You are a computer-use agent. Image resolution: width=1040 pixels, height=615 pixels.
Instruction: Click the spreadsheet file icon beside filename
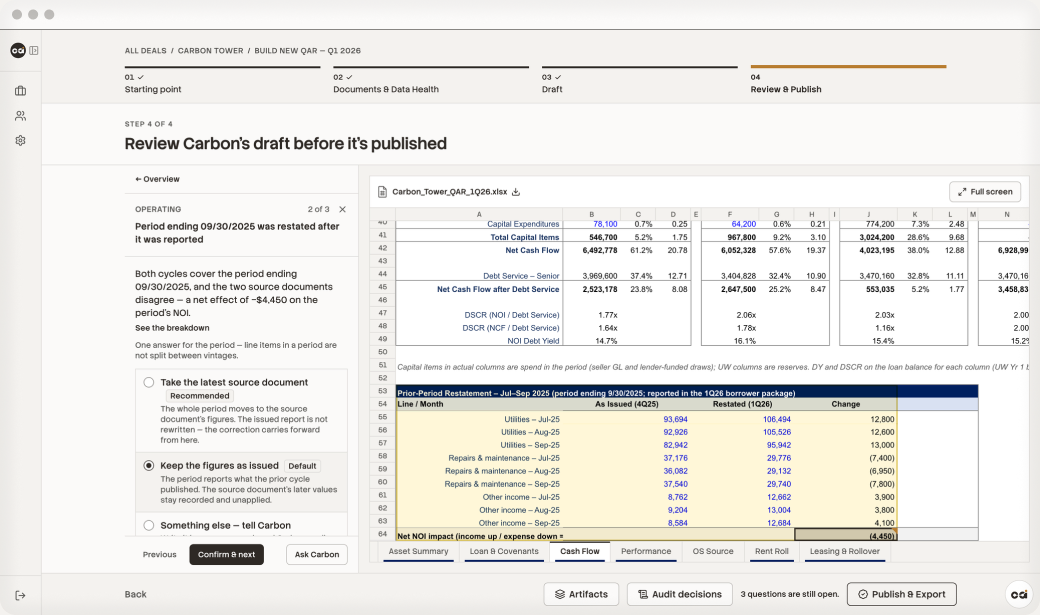pos(382,192)
